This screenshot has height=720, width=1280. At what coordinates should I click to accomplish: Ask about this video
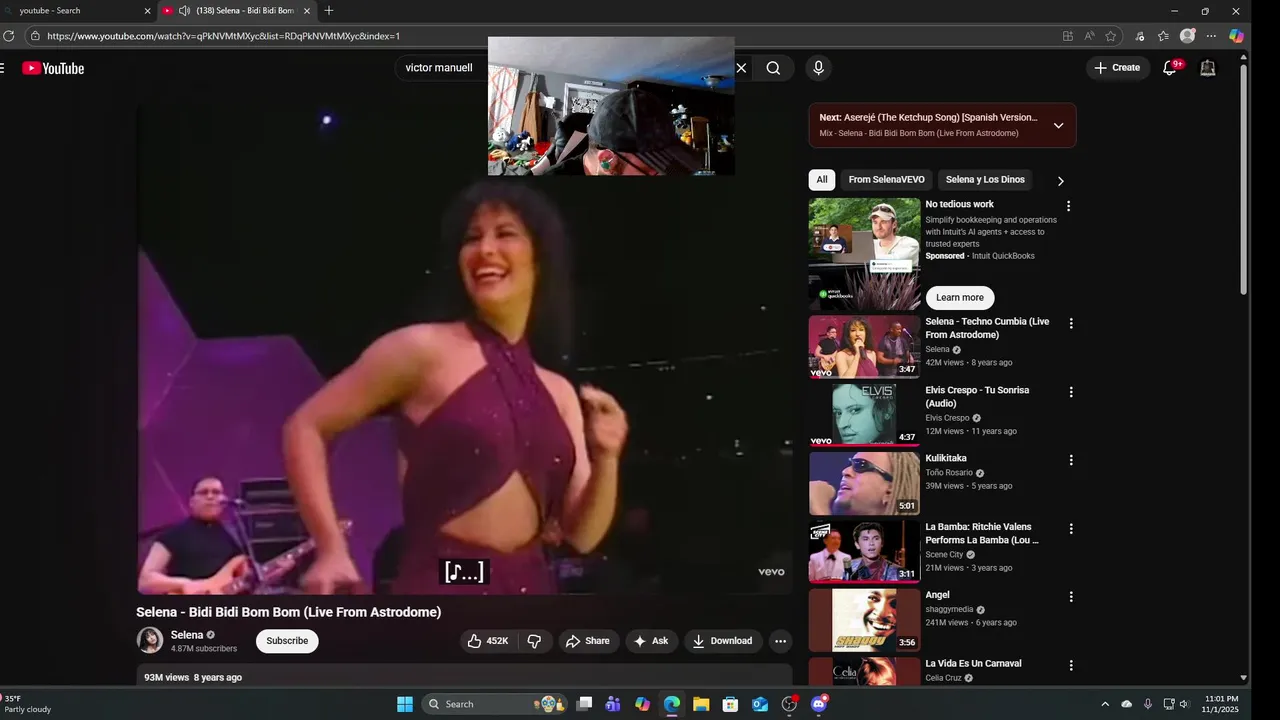point(651,641)
